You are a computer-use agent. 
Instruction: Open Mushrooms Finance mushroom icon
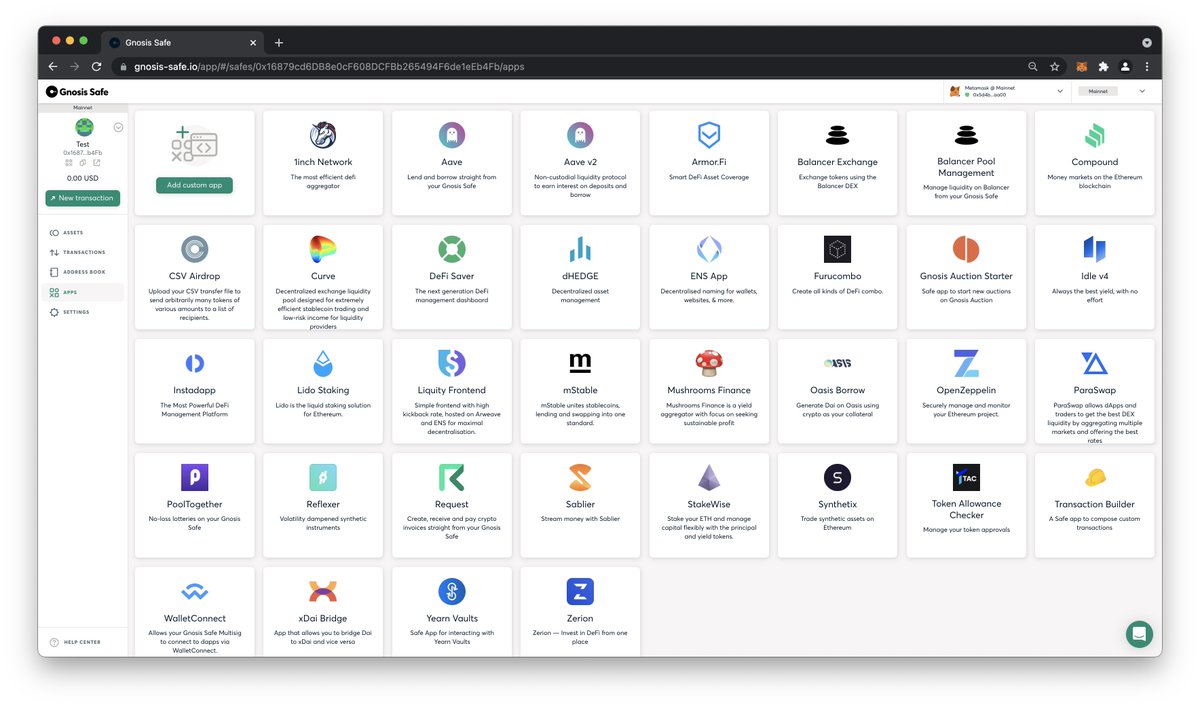tap(709, 363)
